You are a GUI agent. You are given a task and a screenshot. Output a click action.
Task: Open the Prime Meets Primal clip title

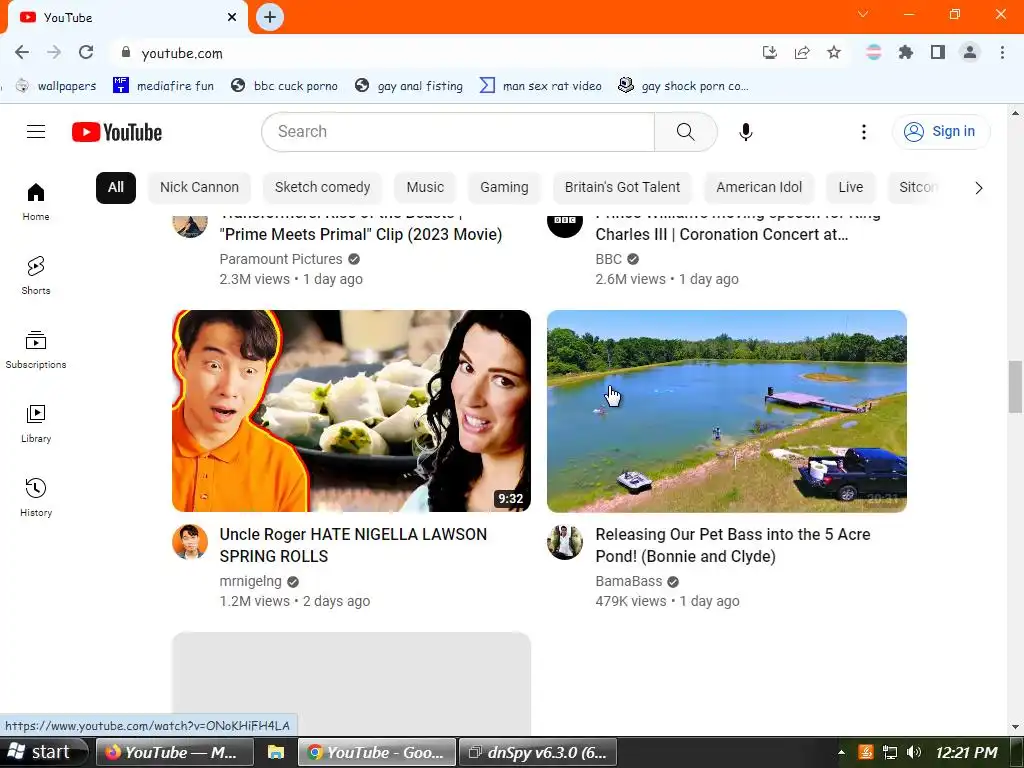361,229
